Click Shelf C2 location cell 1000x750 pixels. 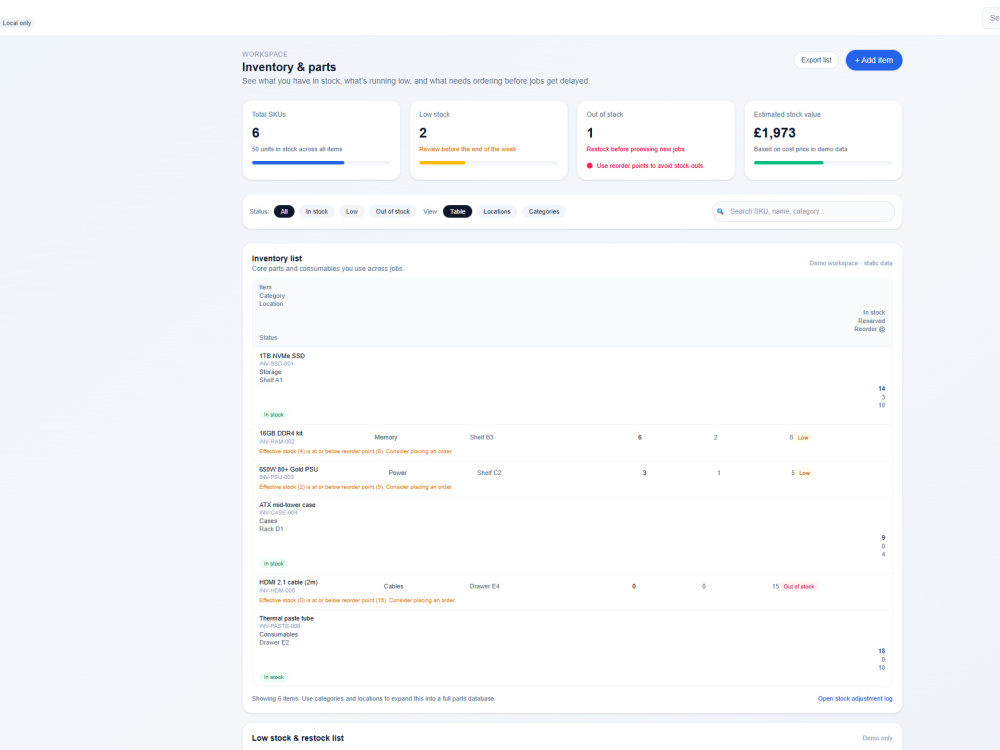(489, 473)
